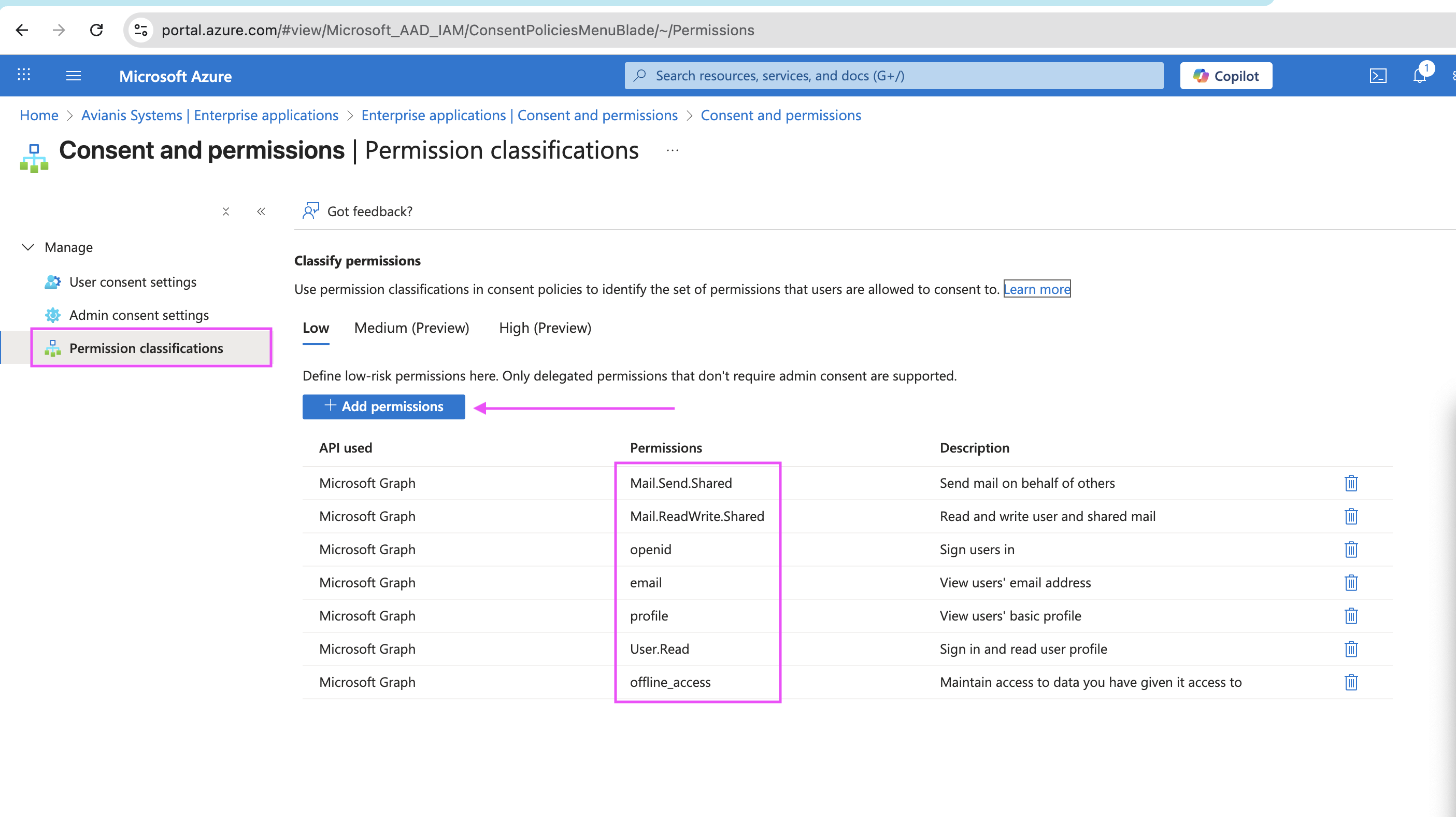Open Copilot in the Azure header
The image size is (1456, 817).
coord(1226,76)
